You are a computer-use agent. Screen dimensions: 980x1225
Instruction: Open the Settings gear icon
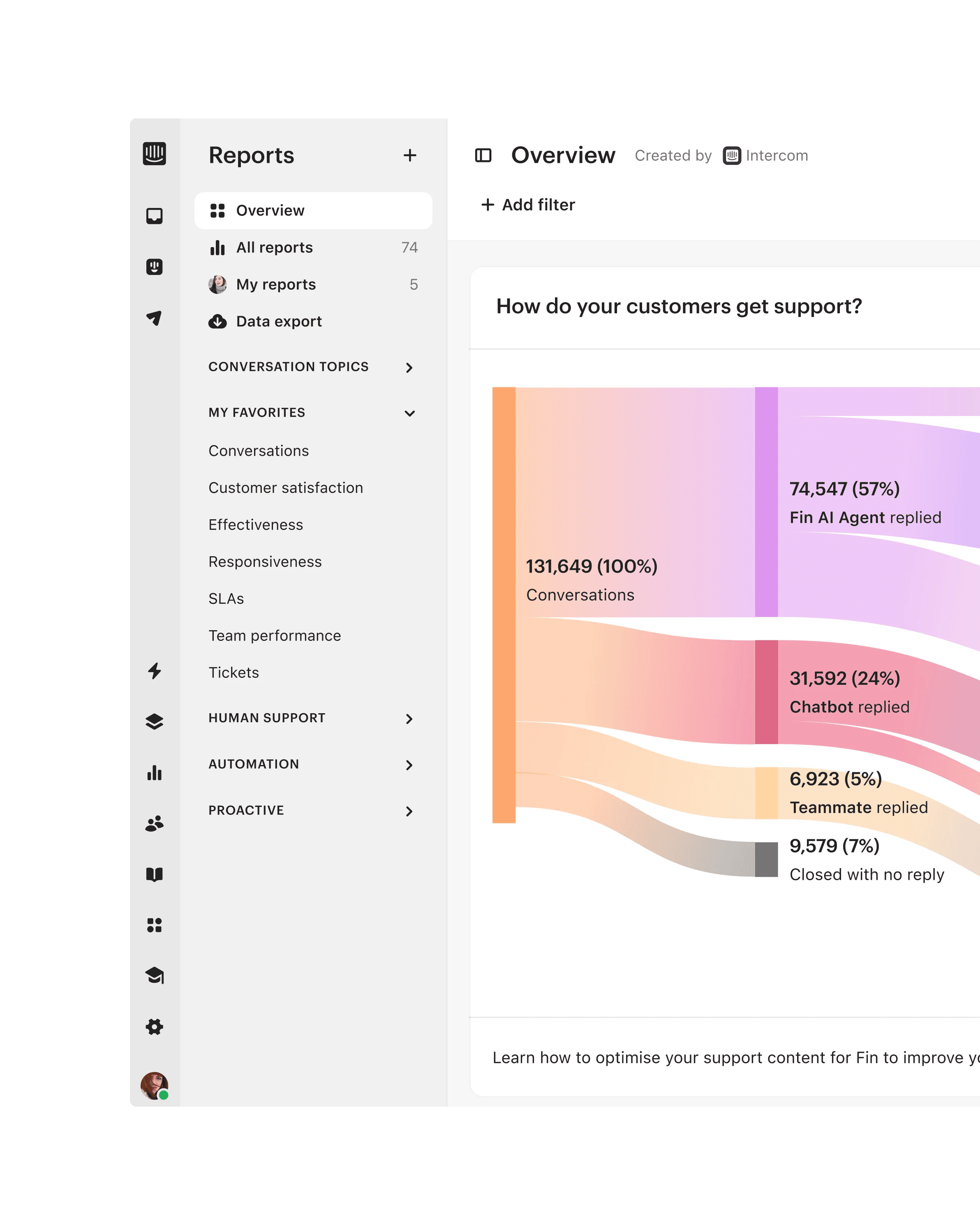pyautogui.click(x=154, y=1027)
